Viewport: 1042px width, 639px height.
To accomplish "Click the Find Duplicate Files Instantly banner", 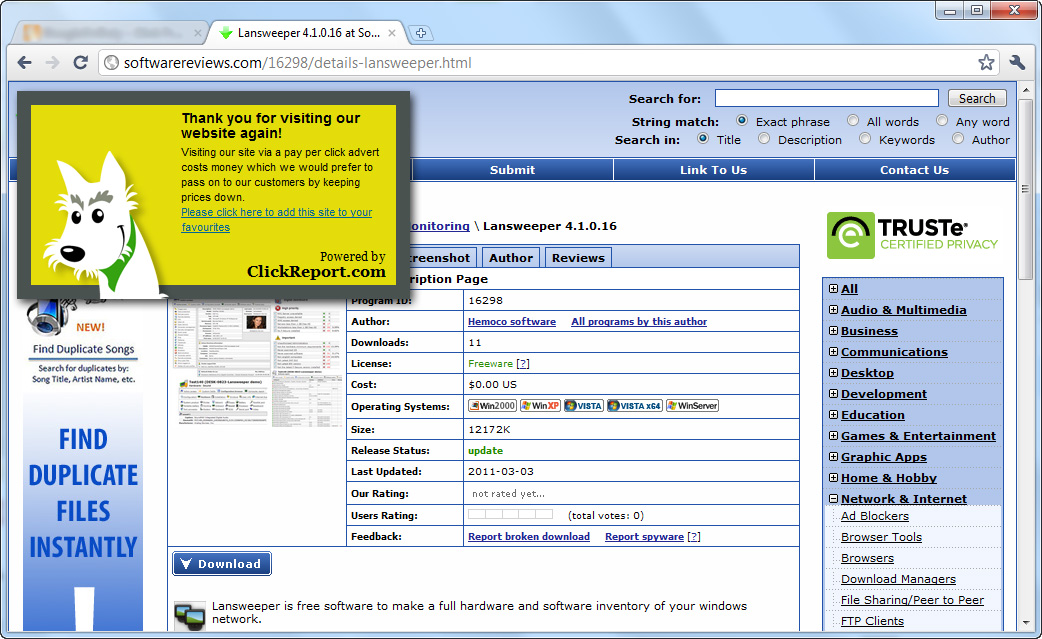I will 83,511.
